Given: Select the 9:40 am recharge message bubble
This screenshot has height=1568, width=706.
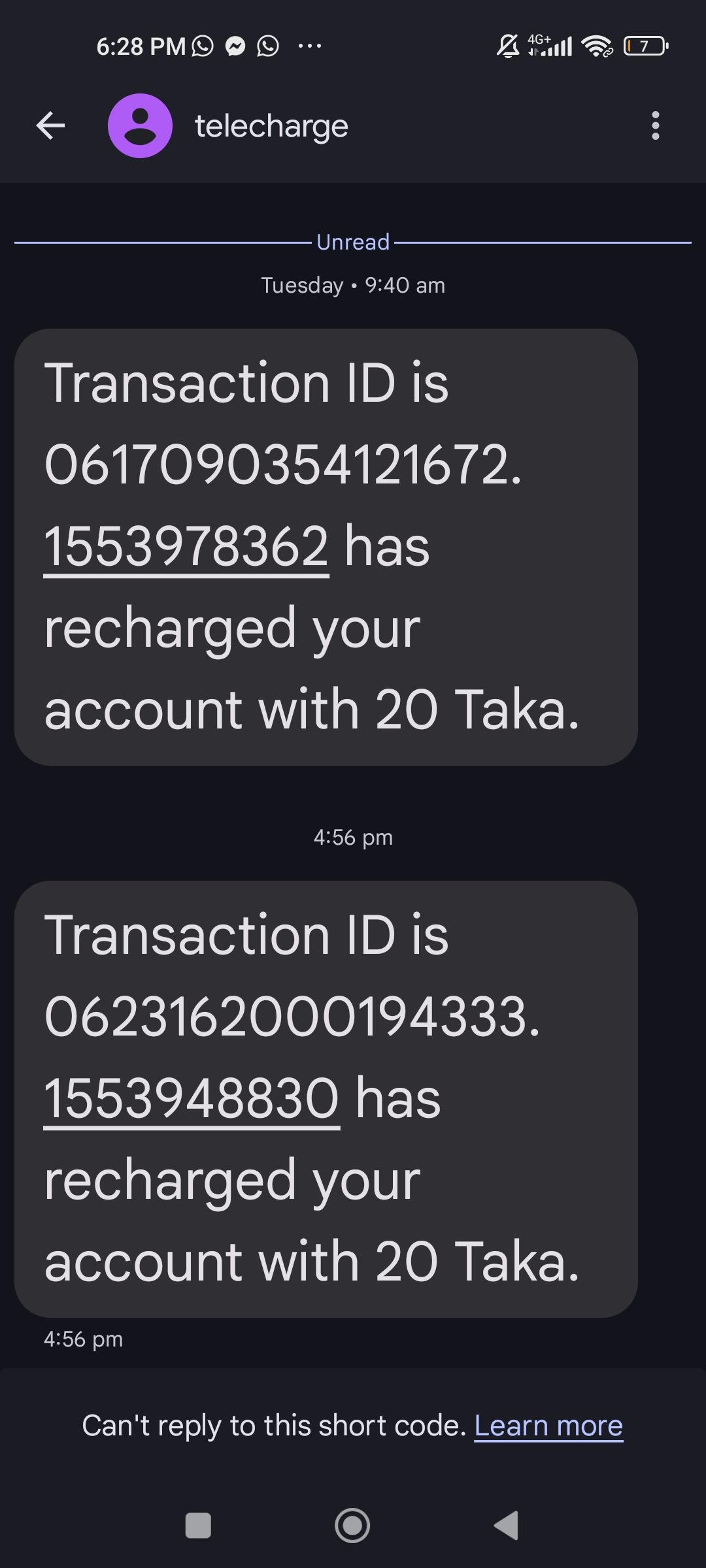Looking at the screenshot, I should pos(326,547).
